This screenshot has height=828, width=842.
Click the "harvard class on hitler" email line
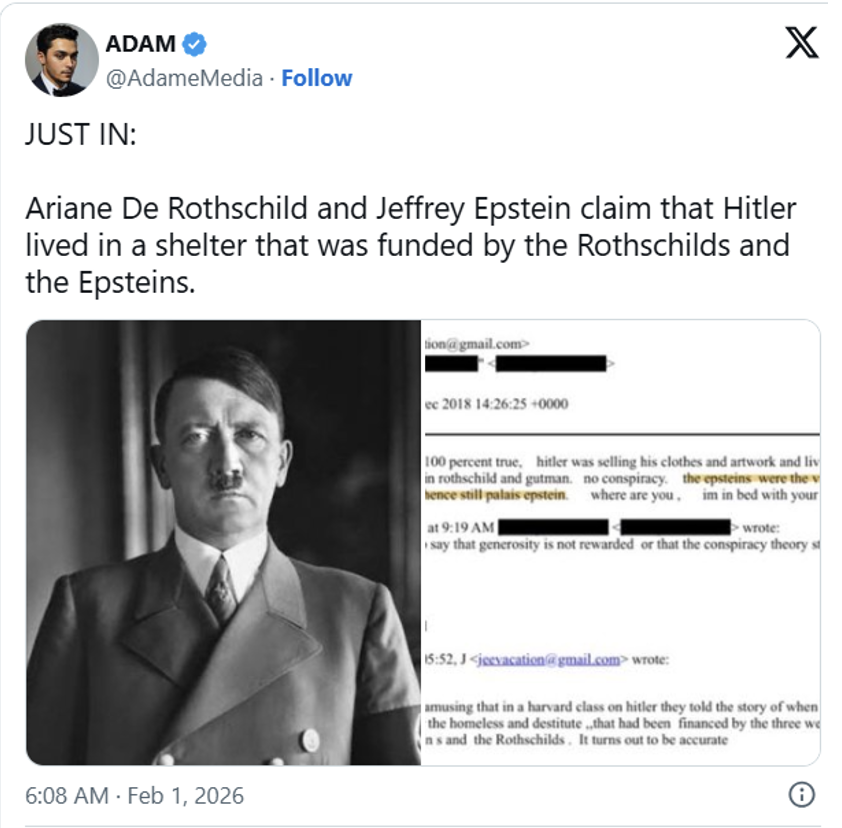(x=622, y=707)
